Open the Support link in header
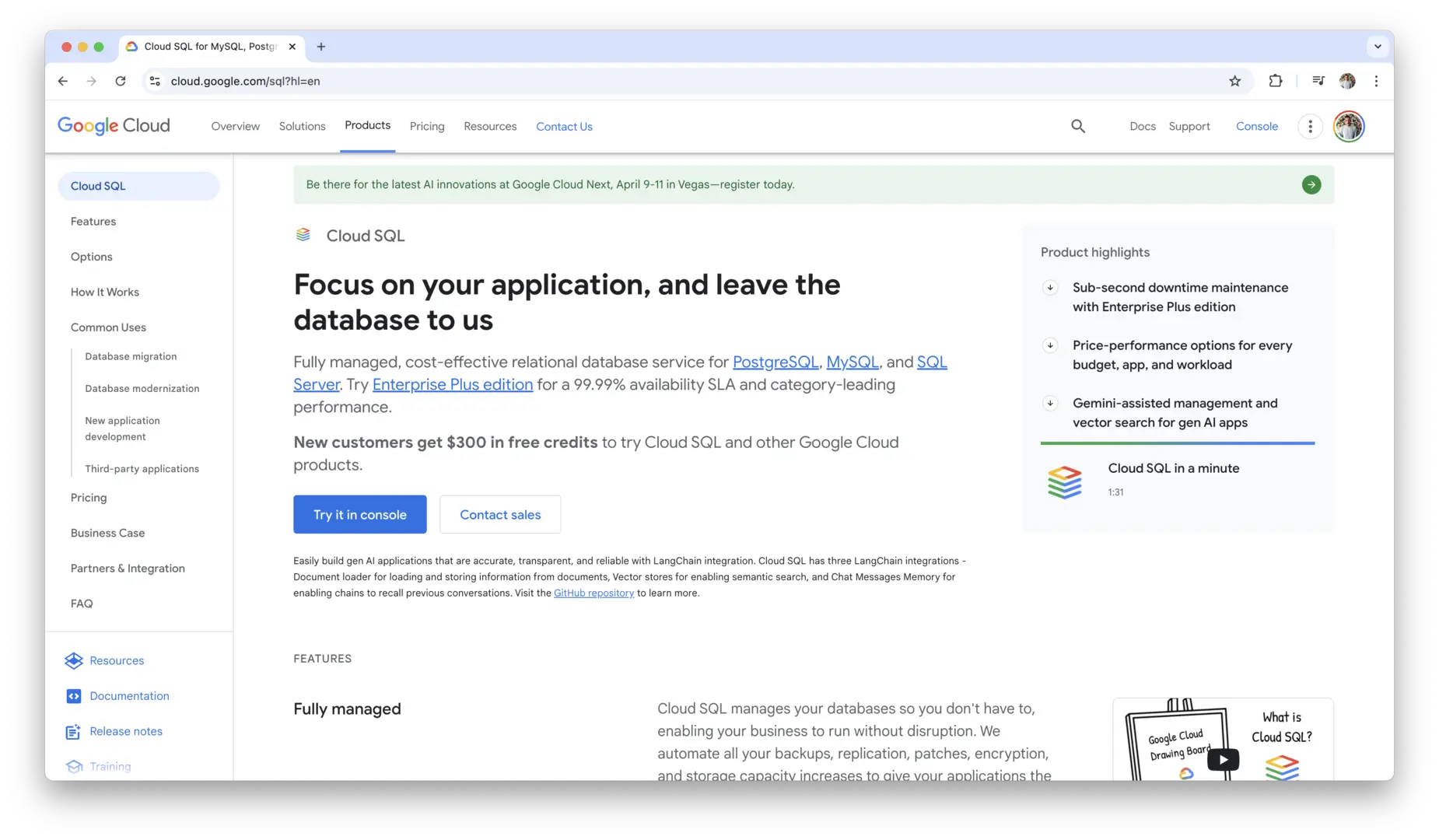1439x840 pixels. tap(1189, 127)
